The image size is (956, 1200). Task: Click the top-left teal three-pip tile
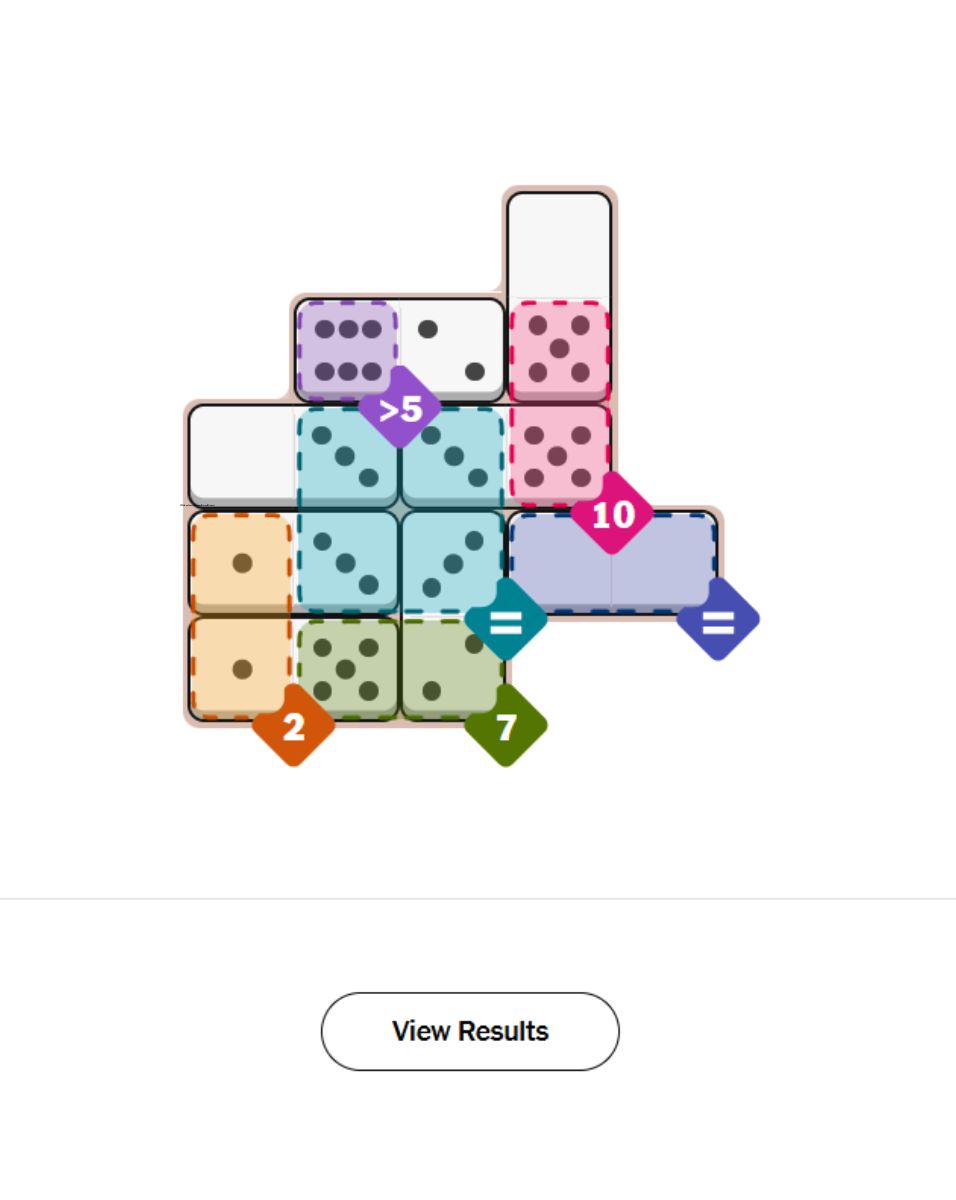[346, 456]
